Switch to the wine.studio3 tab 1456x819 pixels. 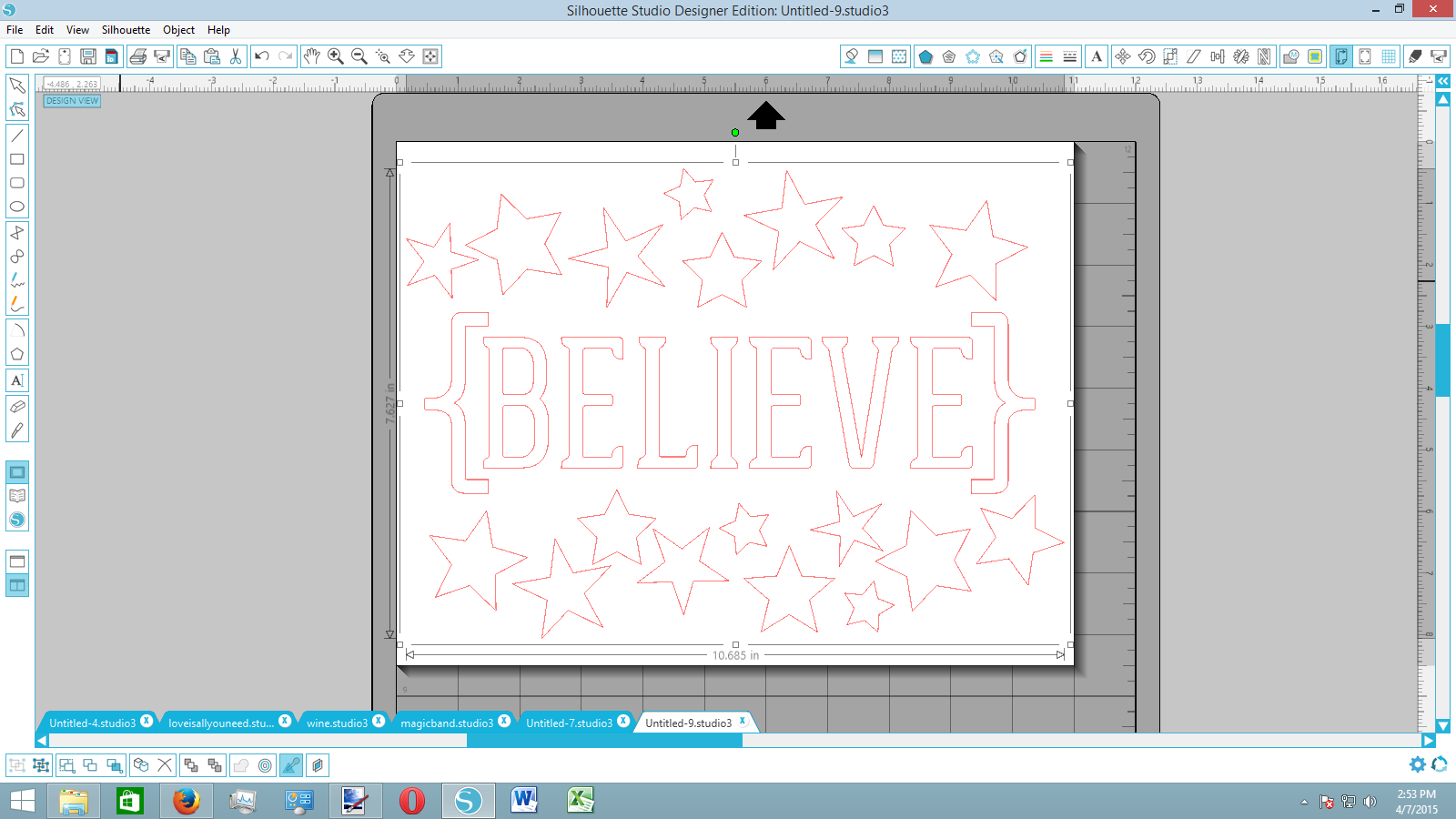pos(337,723)
